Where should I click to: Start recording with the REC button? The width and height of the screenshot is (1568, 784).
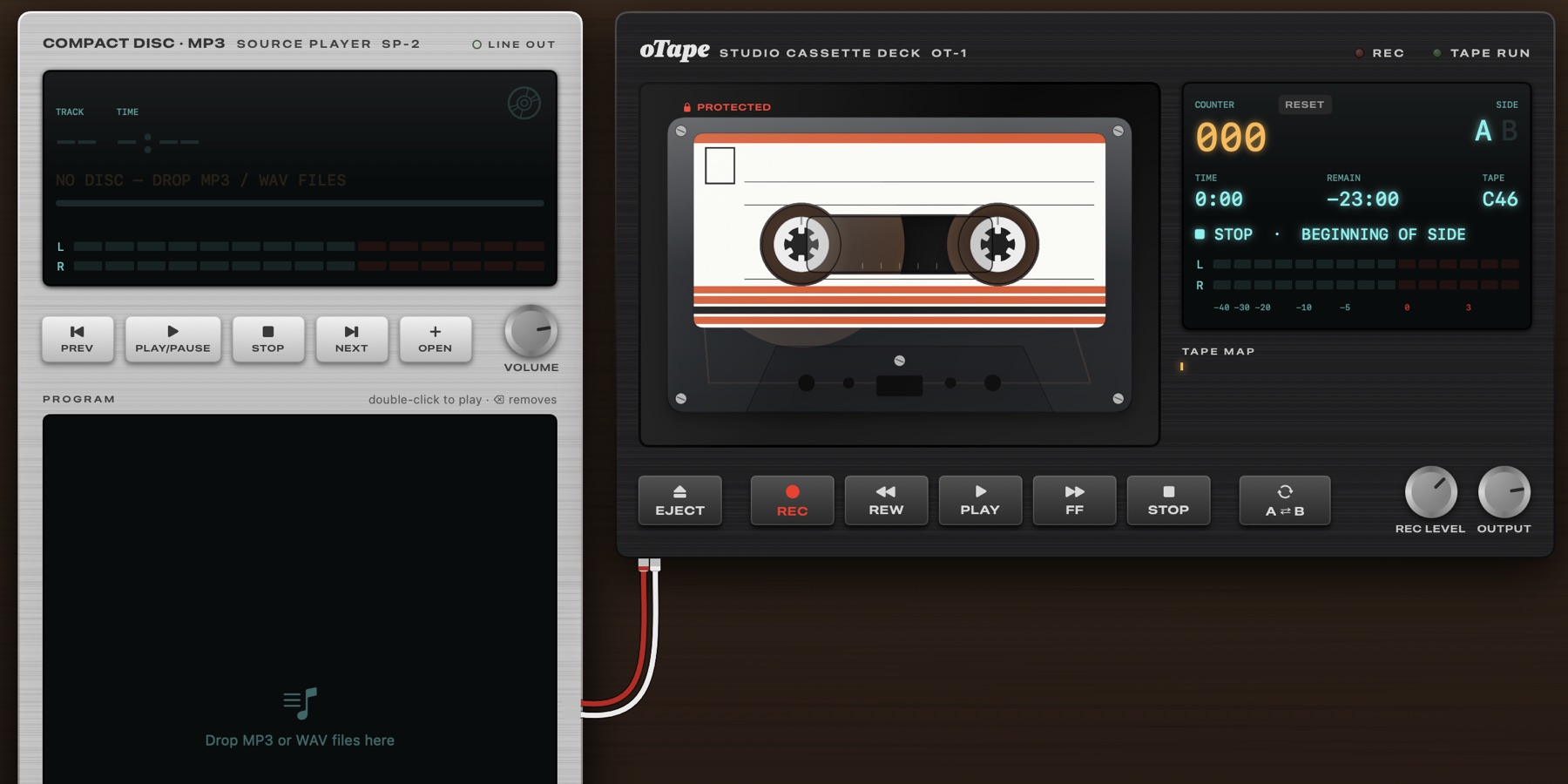tap(792, 501)
